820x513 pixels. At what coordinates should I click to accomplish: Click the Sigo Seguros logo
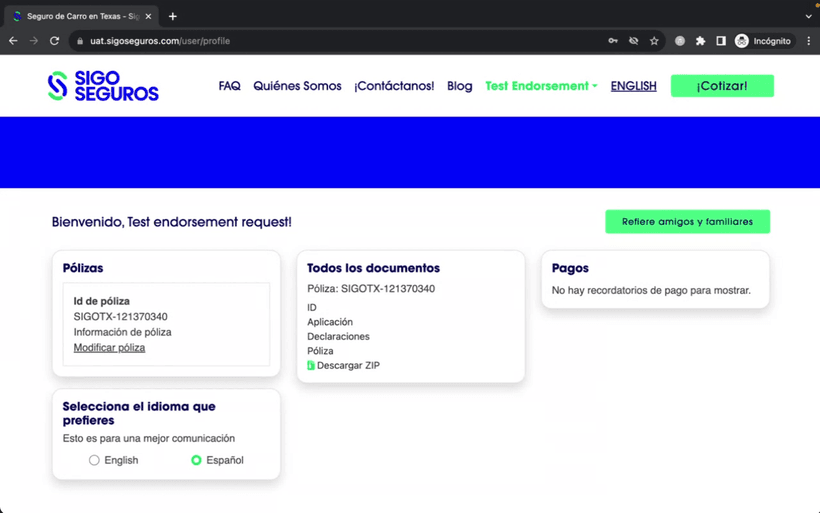coord(103,86)
